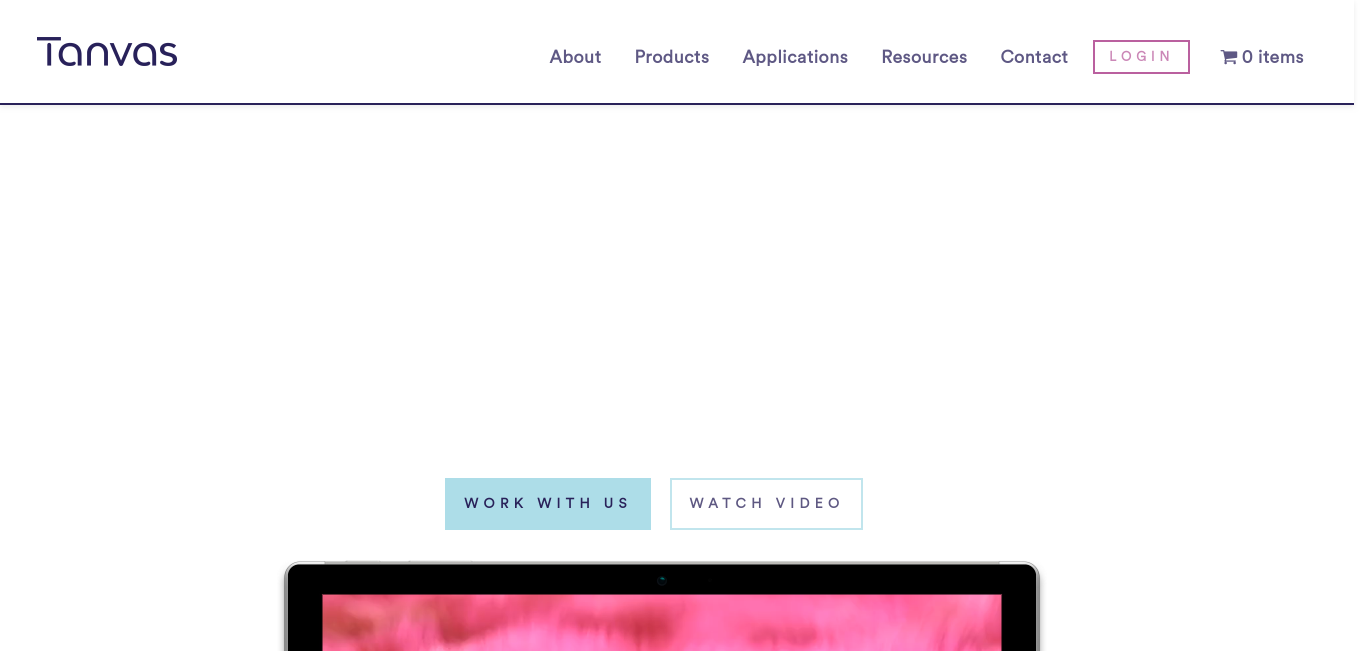Click the tablet's front camera dot
The image size is (1366, 651).
point(662,579)
